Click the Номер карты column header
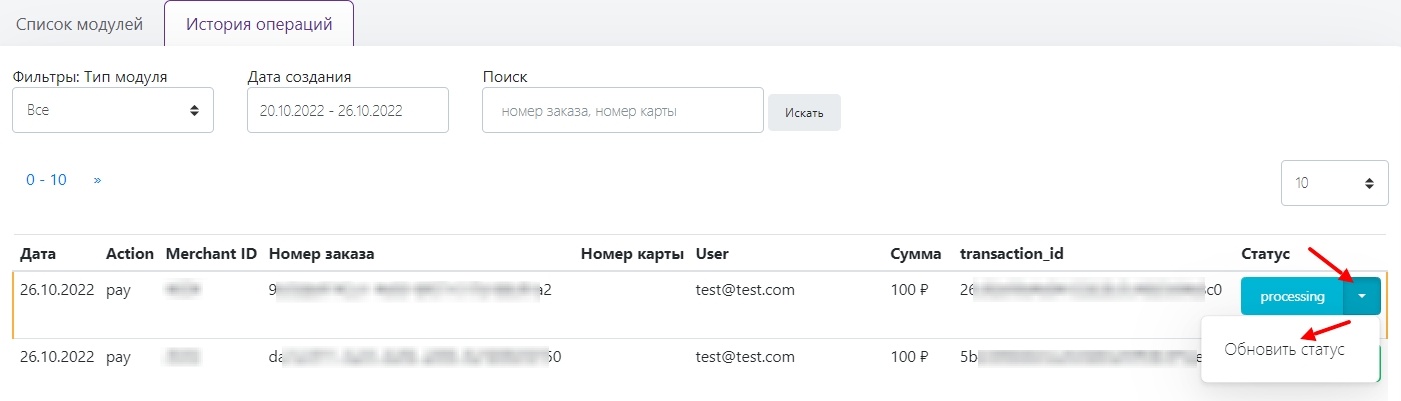 631,254
